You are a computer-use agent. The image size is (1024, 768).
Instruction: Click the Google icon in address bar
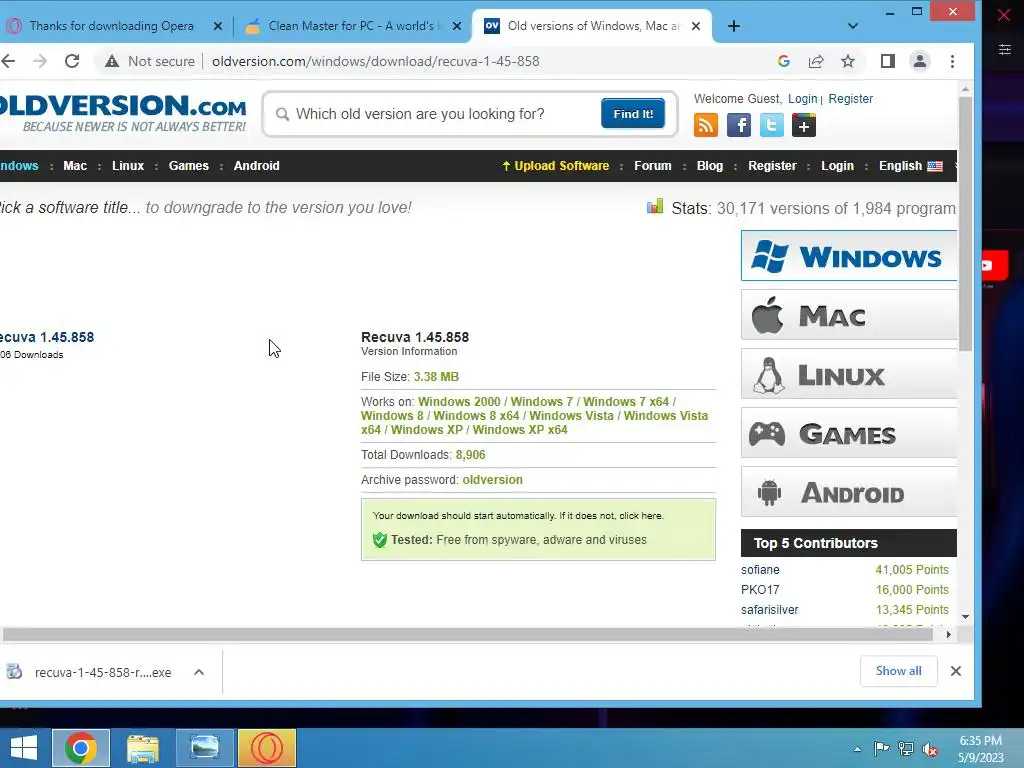pyautogui.click(x=784, y=61)
